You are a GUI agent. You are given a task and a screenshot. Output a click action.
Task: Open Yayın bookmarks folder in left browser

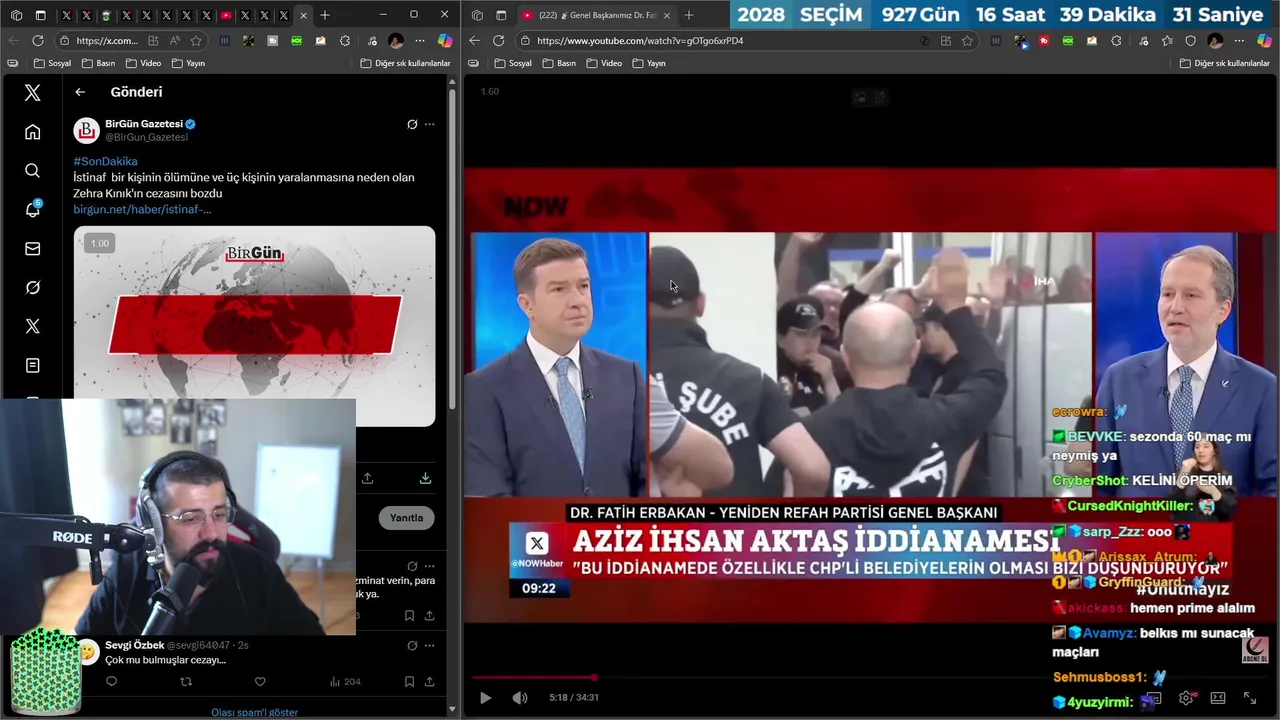coord(188,63)
